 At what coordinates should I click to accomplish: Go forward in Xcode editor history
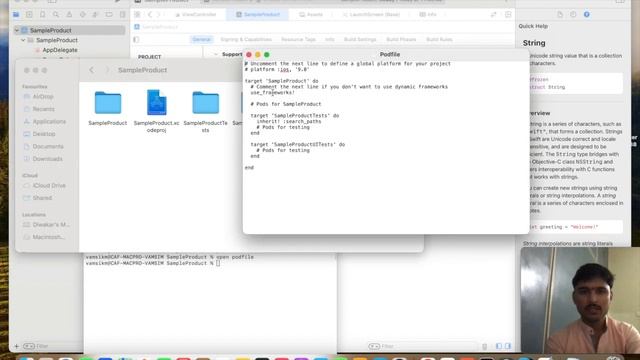[x=159, y=15]
